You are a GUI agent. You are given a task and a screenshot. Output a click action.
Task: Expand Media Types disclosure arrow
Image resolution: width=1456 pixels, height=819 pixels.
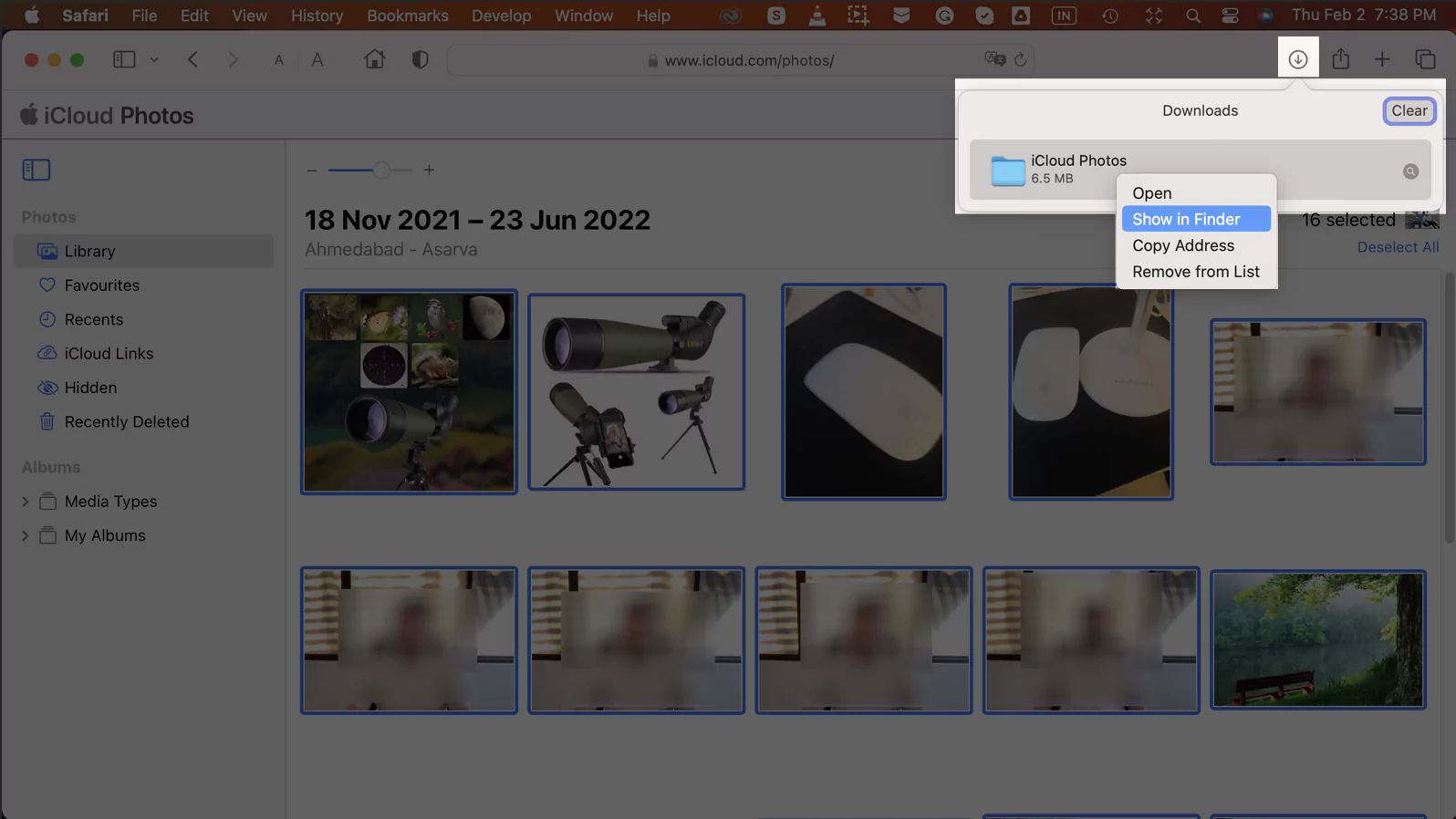pos(25,502)
